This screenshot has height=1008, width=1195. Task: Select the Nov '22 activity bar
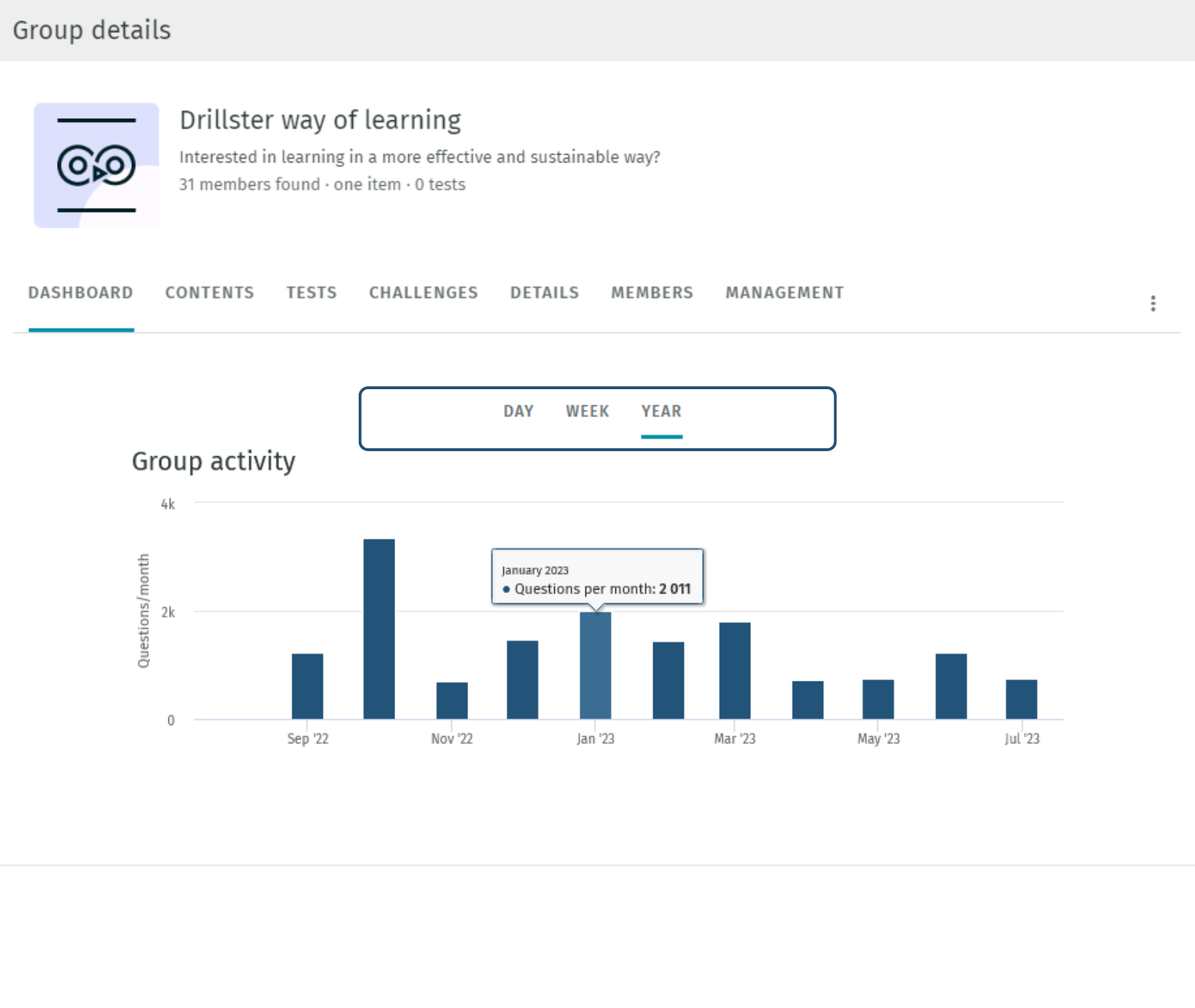[x=452, y=701]
